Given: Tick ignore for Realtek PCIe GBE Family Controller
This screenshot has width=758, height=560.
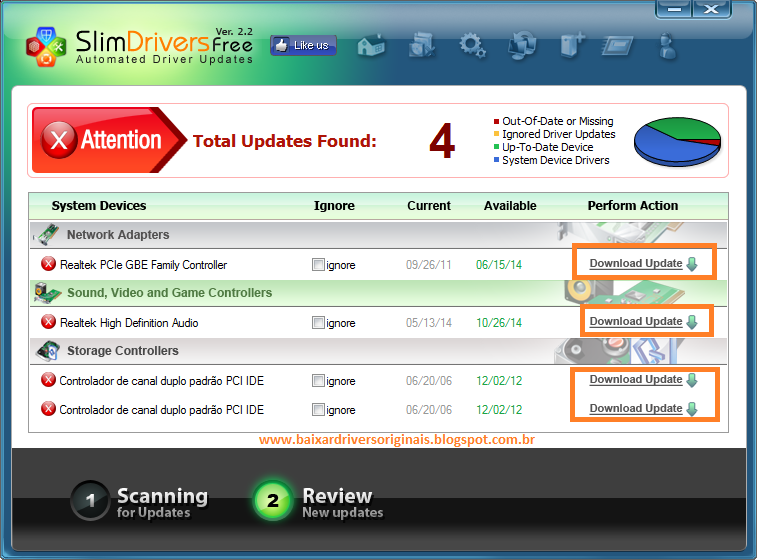Looking at the screenshot, I should (318, 265).
